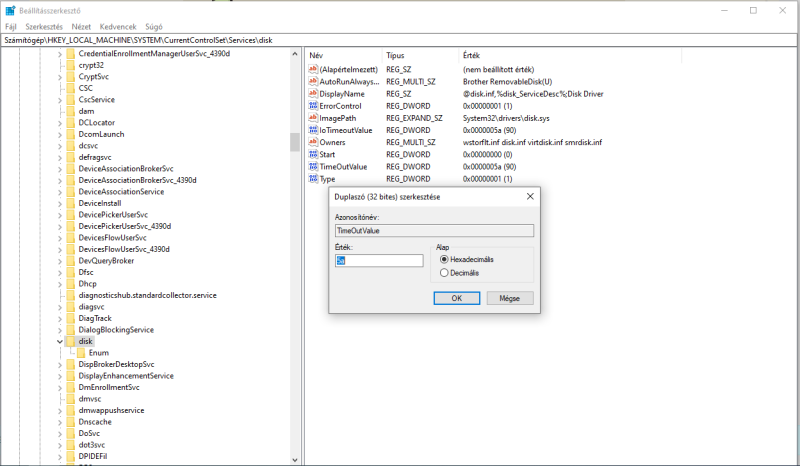Click the dmvsc folder icon
800x466 pixels.
click(x=70, y=399)
